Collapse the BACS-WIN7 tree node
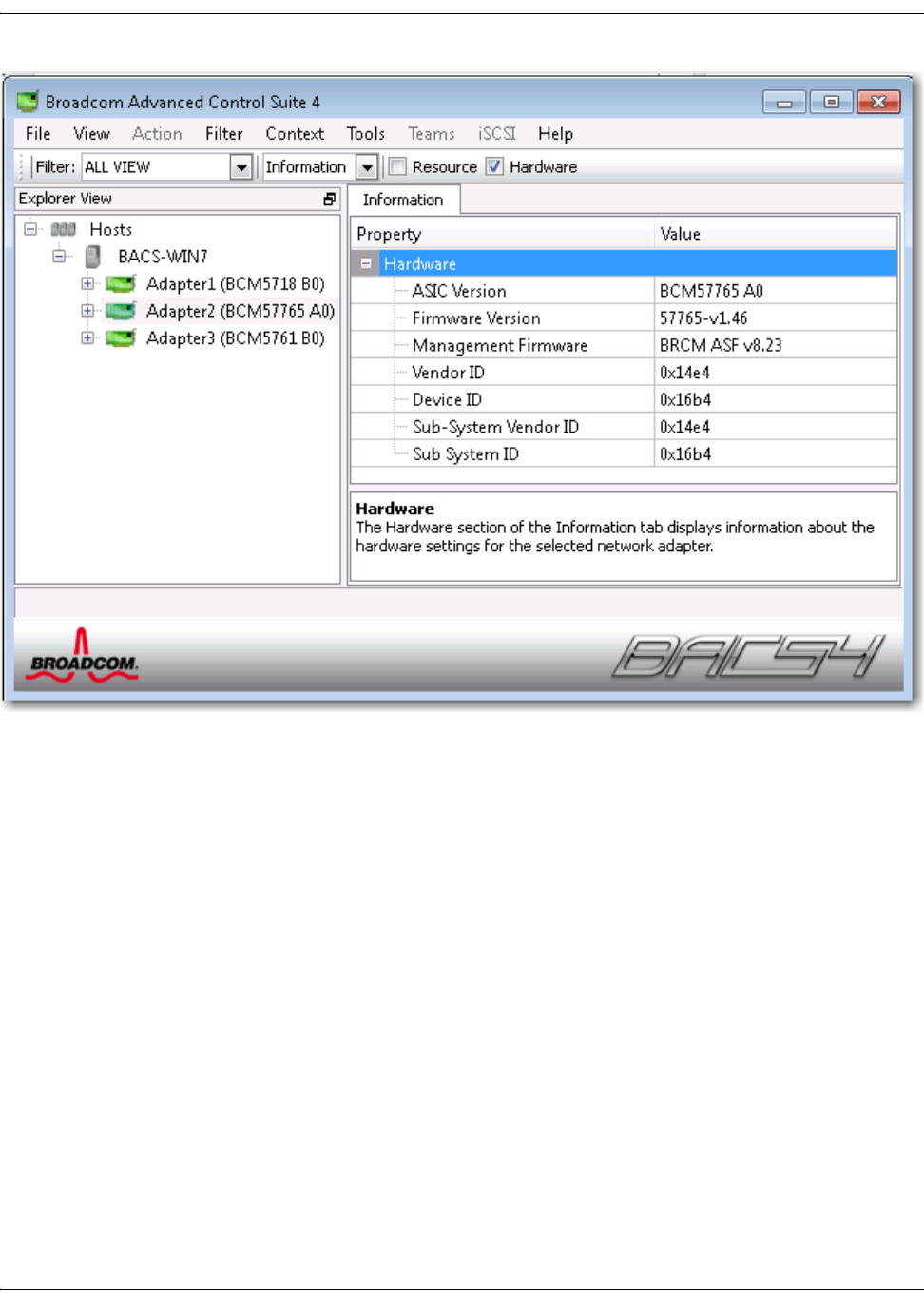The image size is (924, 1309). 59,256
